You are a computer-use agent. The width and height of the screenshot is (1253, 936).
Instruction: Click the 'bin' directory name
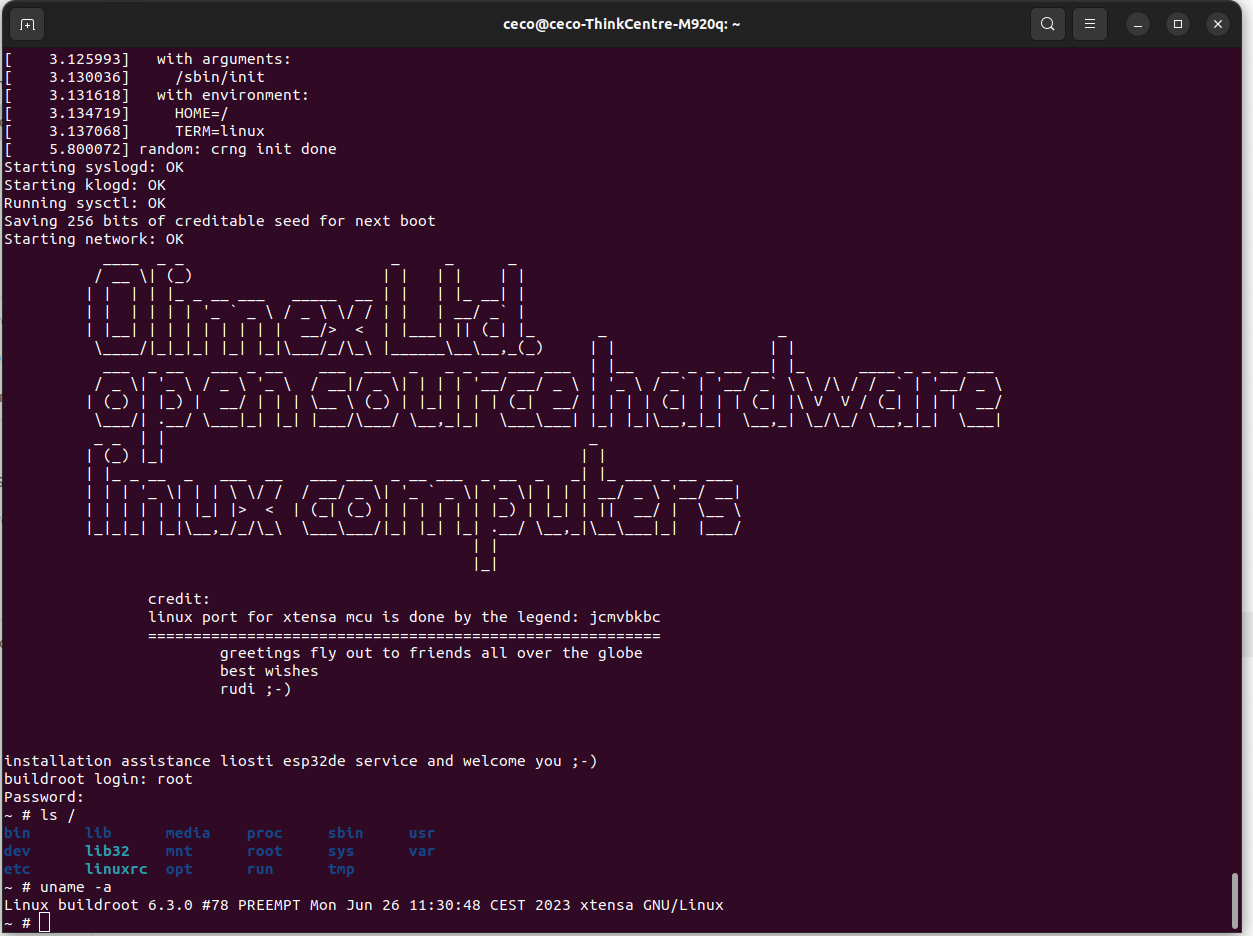18,833
